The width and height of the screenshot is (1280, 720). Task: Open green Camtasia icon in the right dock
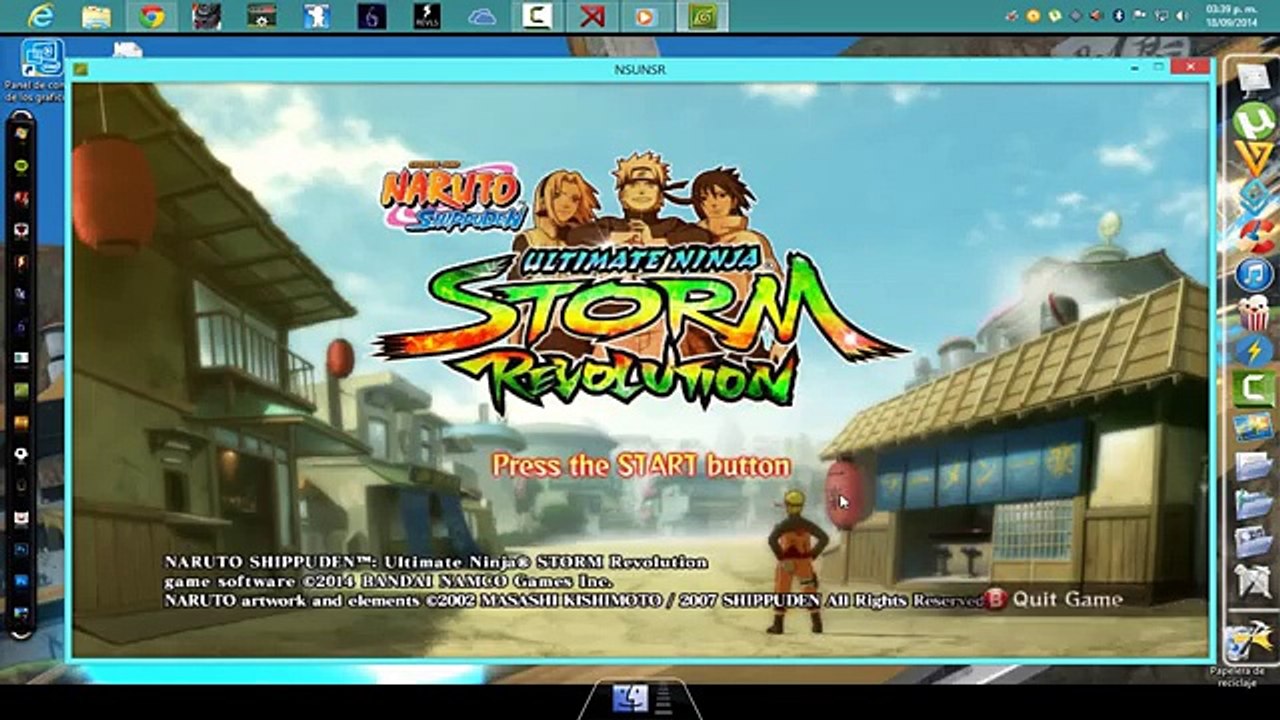point(1254,388)
